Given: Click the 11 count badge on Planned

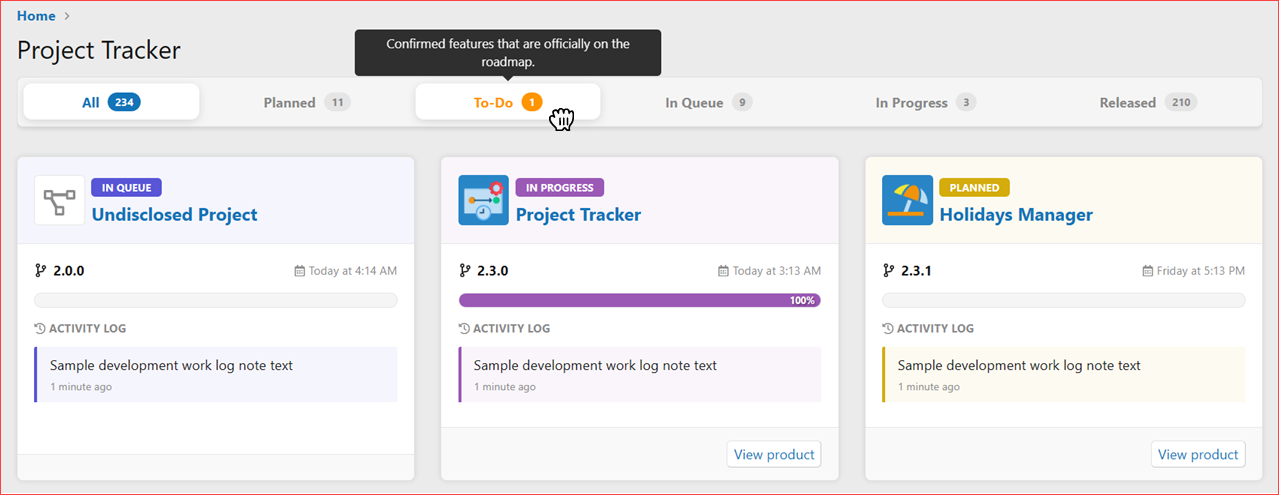Looking at the screenshot, I should pos(337,102).
